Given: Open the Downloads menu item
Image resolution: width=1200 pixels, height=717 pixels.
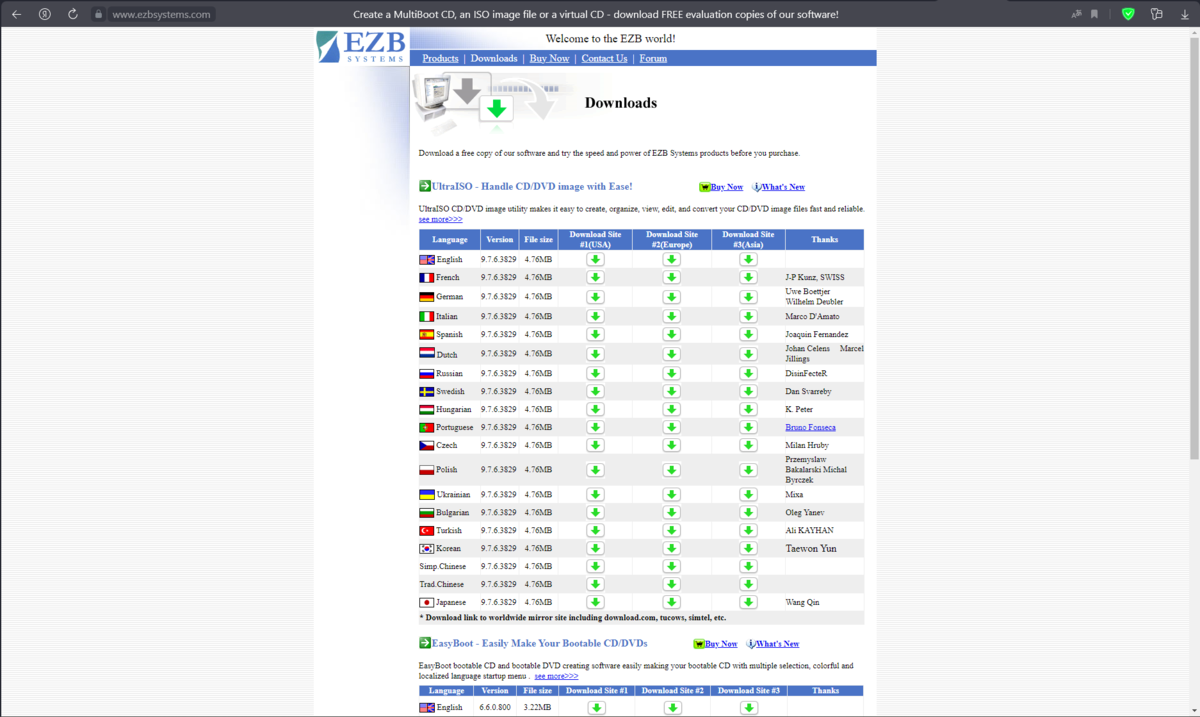Looking at the screenshot, I should (x=494, y=58).
